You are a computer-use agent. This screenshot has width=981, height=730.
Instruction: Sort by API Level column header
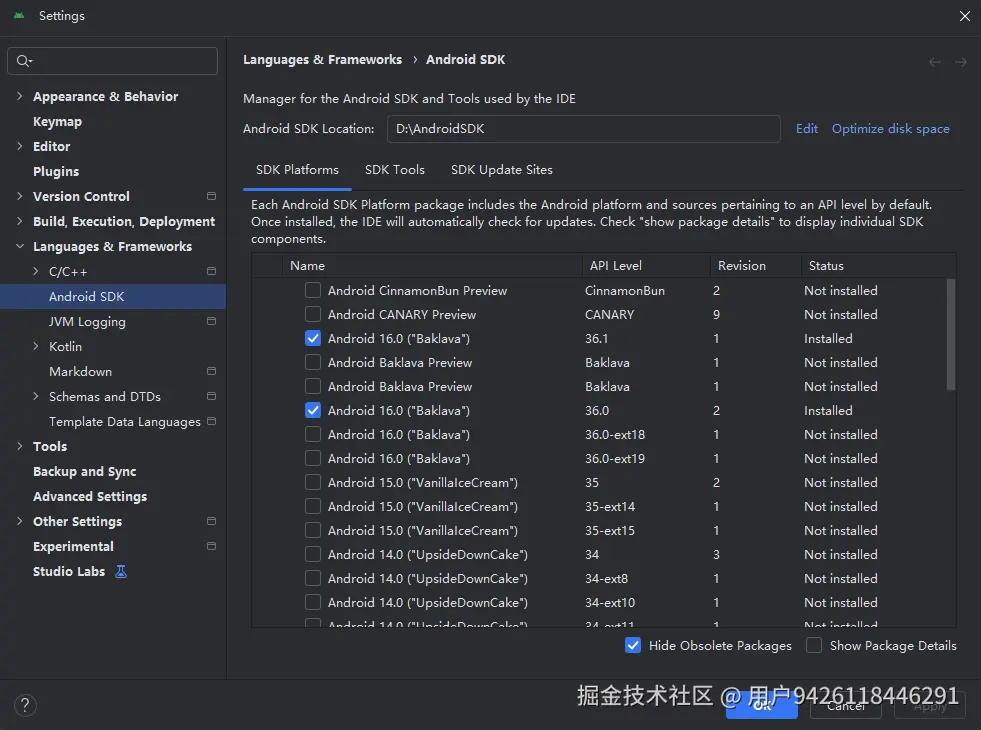646,265
